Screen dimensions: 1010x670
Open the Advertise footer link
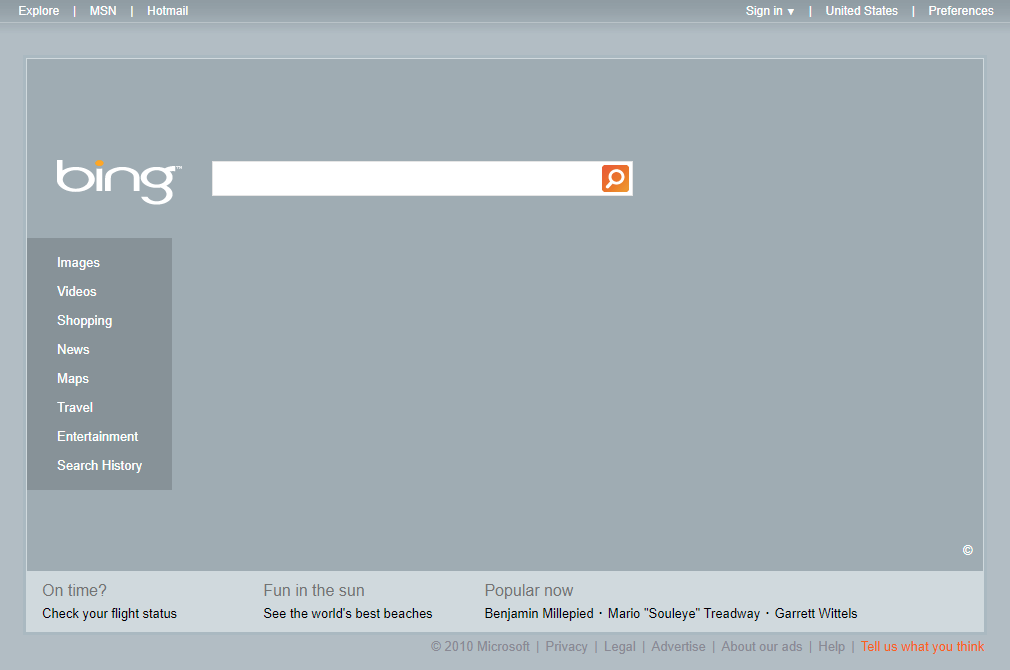(678, 647)
